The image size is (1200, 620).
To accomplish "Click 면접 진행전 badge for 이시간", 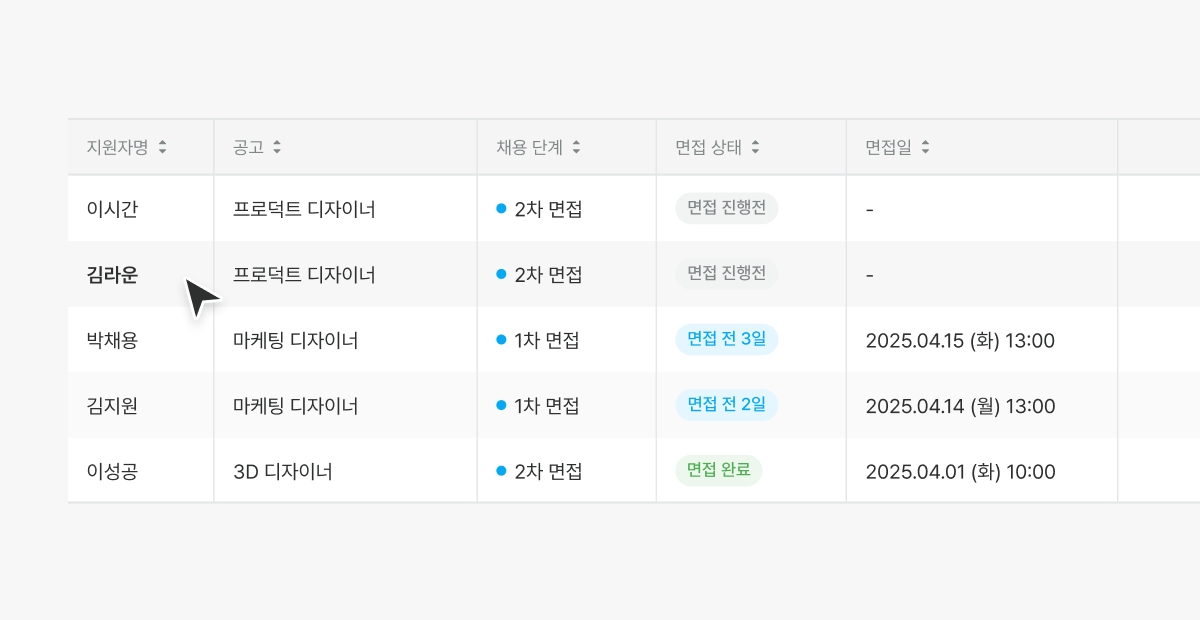I will click(x=726, y=208).
